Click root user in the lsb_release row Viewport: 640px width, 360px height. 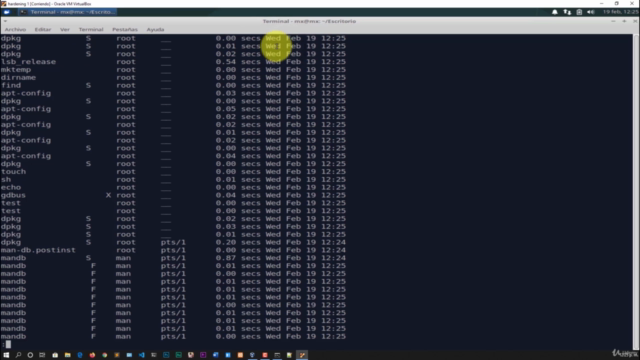(x=126, y=62)
